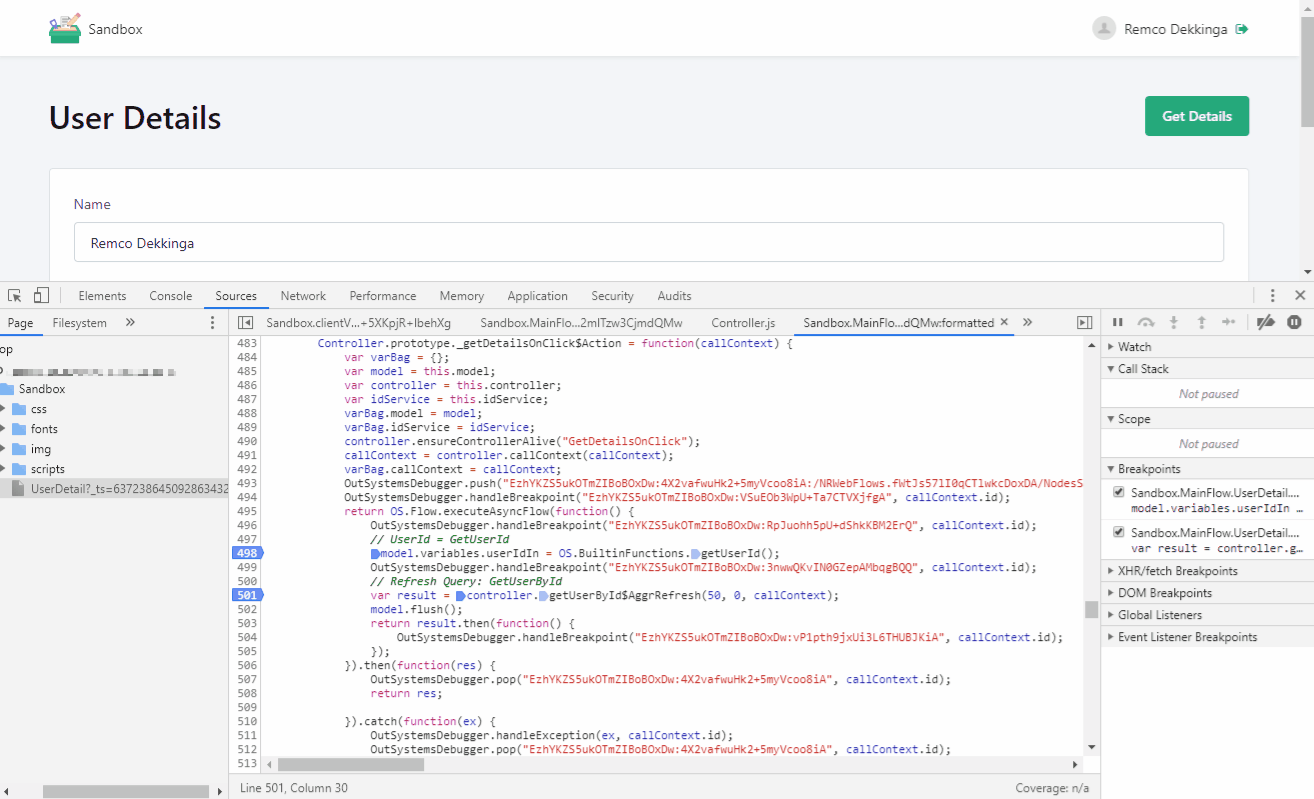
Task: Click the sign-out link beside Remco Dekkinga
Action: [x=1242, y=28]
